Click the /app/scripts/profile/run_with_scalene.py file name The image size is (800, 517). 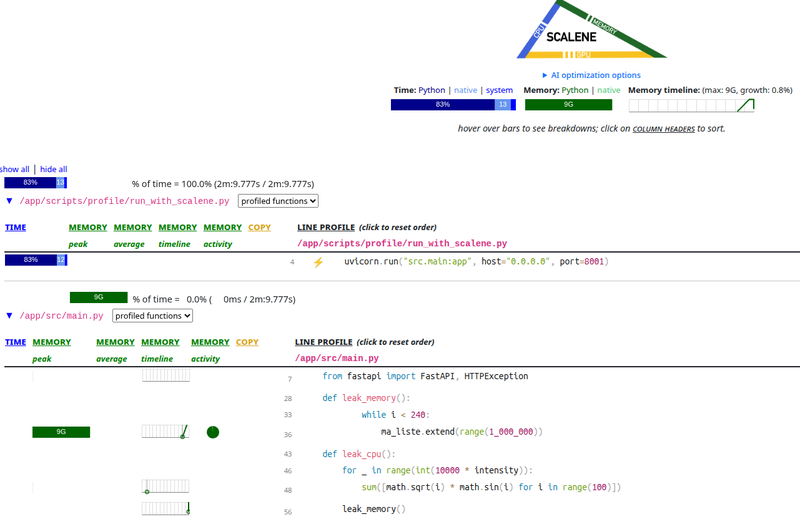[x=124, y=201]
